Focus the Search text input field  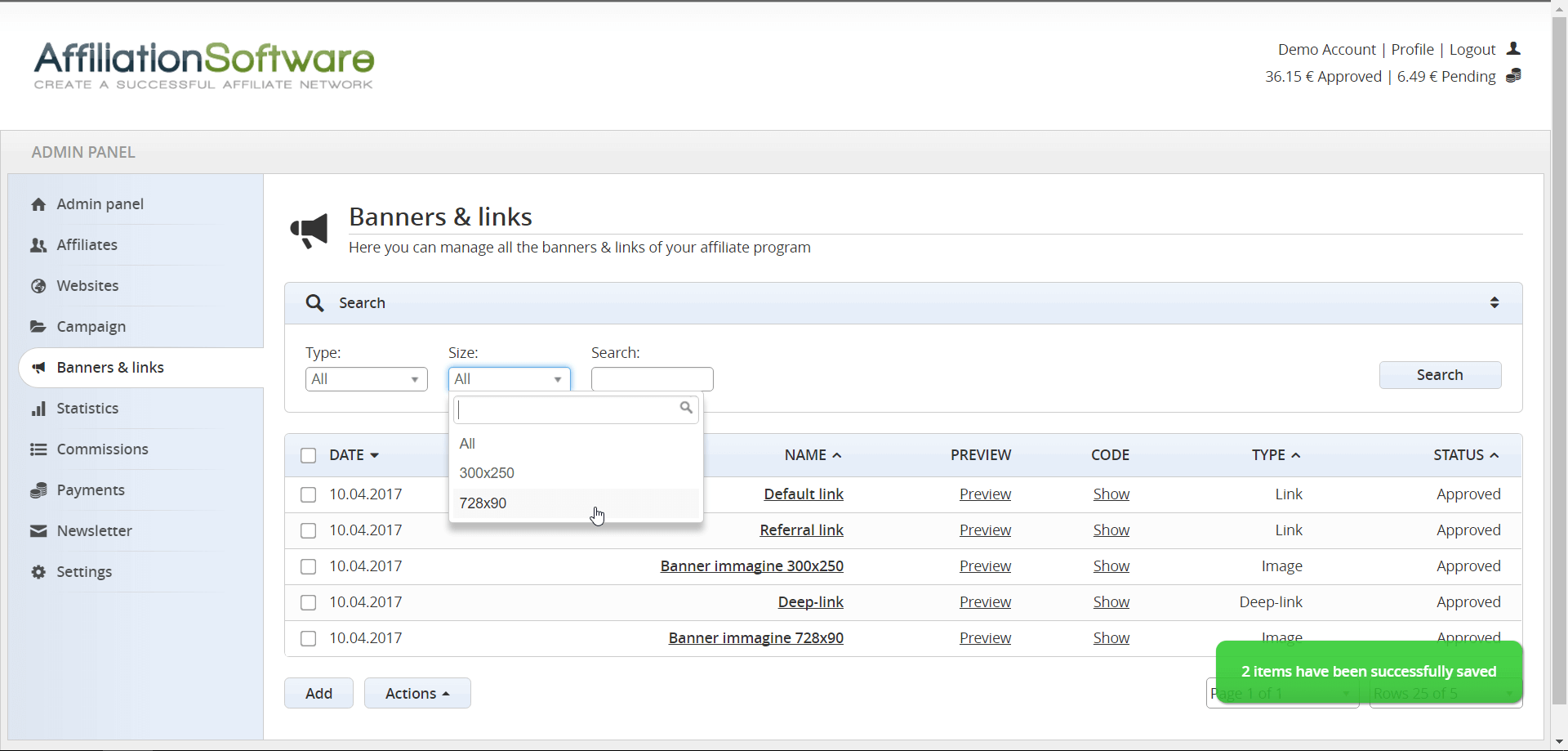652,379
